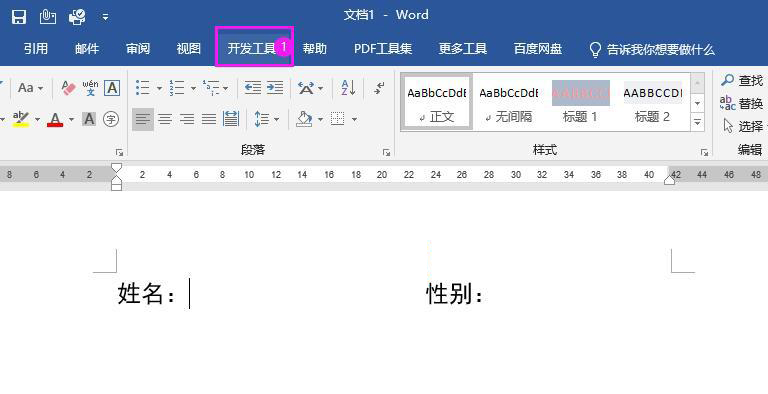
Task: Toggle distributed alignment
Action: click(x=230, y=119)
